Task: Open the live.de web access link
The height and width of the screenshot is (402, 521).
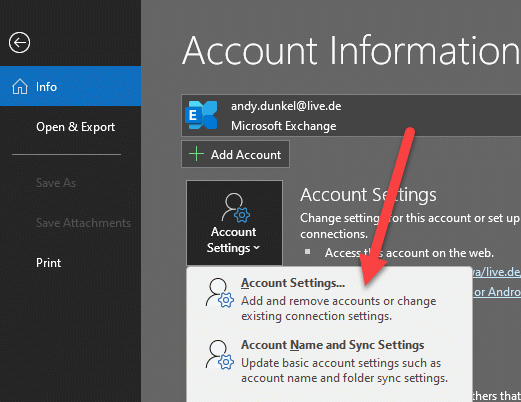Action: [496, 272]
